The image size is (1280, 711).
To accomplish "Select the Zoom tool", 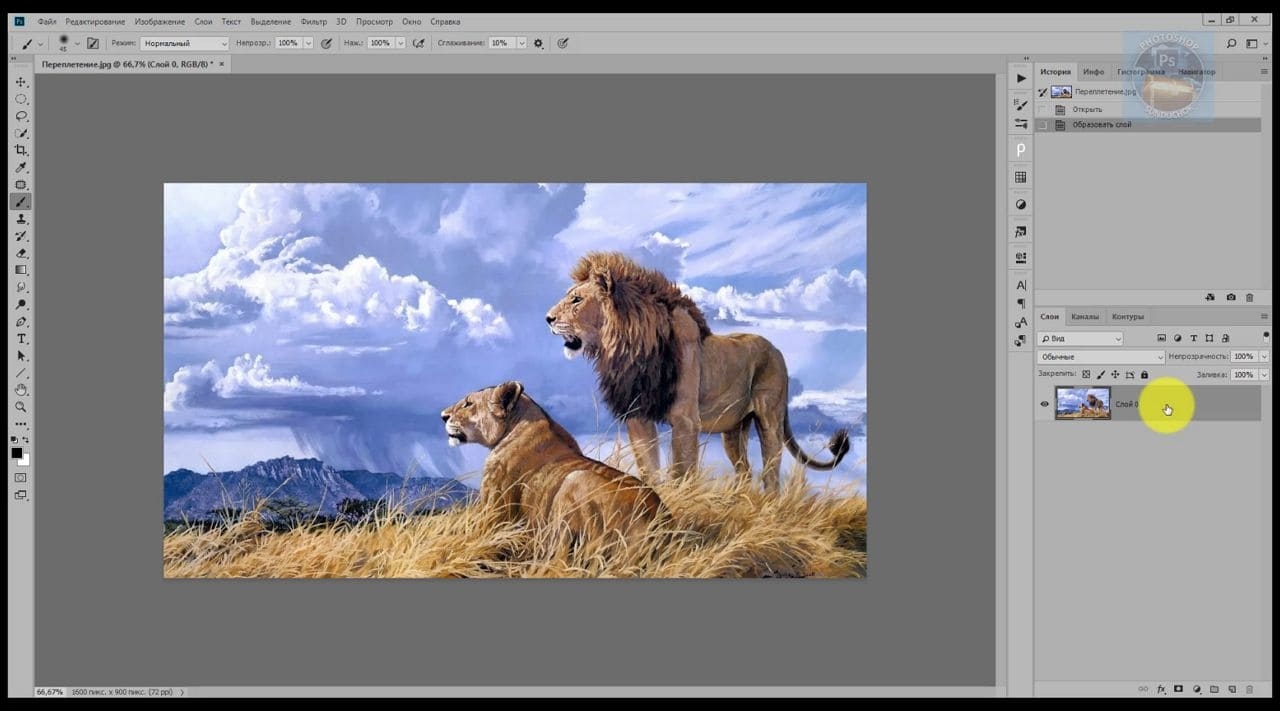I will coord(21,407).
